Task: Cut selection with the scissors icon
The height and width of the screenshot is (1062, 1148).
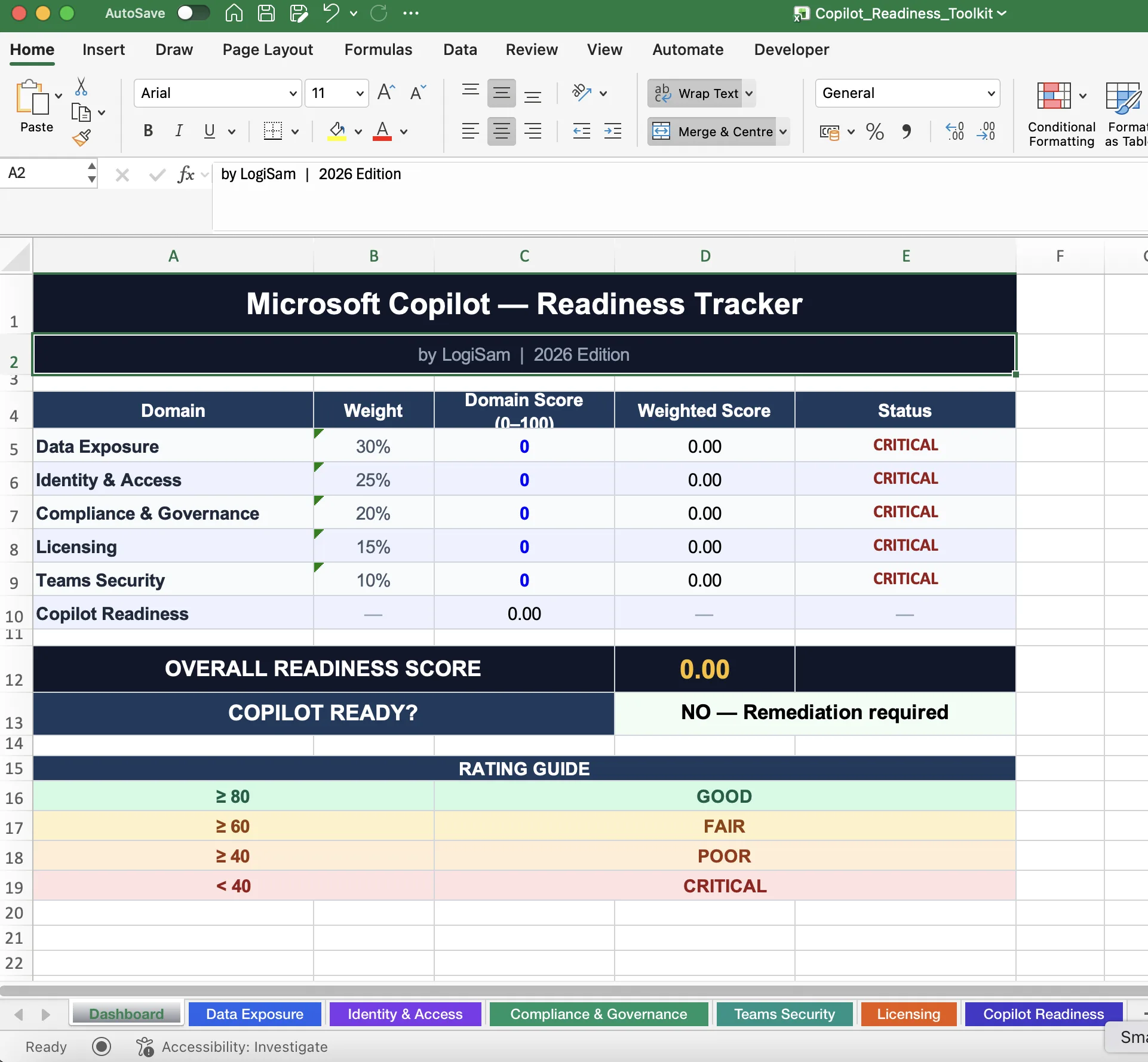Action: click(x=81, y=87)
